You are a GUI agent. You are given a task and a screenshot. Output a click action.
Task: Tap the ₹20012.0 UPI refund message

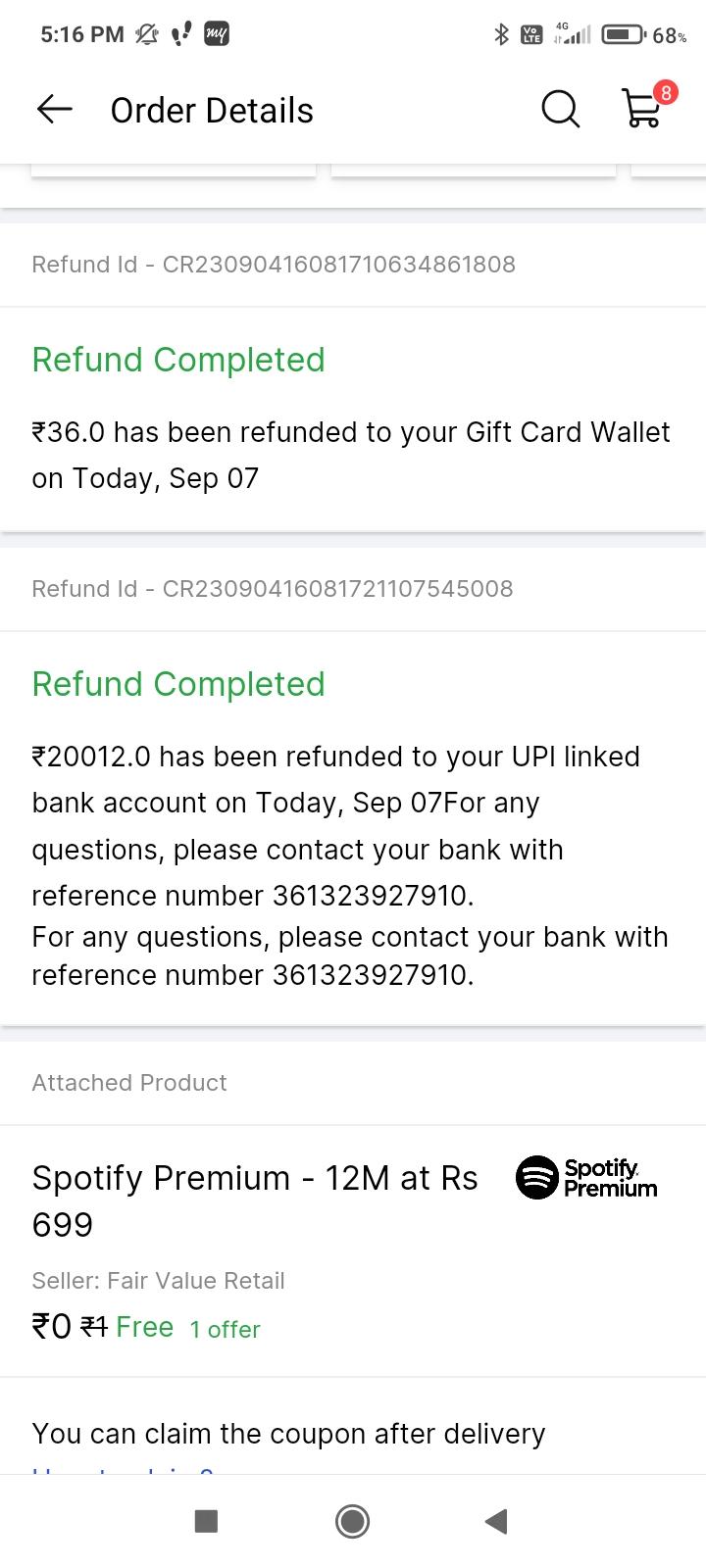pos(335,826)
